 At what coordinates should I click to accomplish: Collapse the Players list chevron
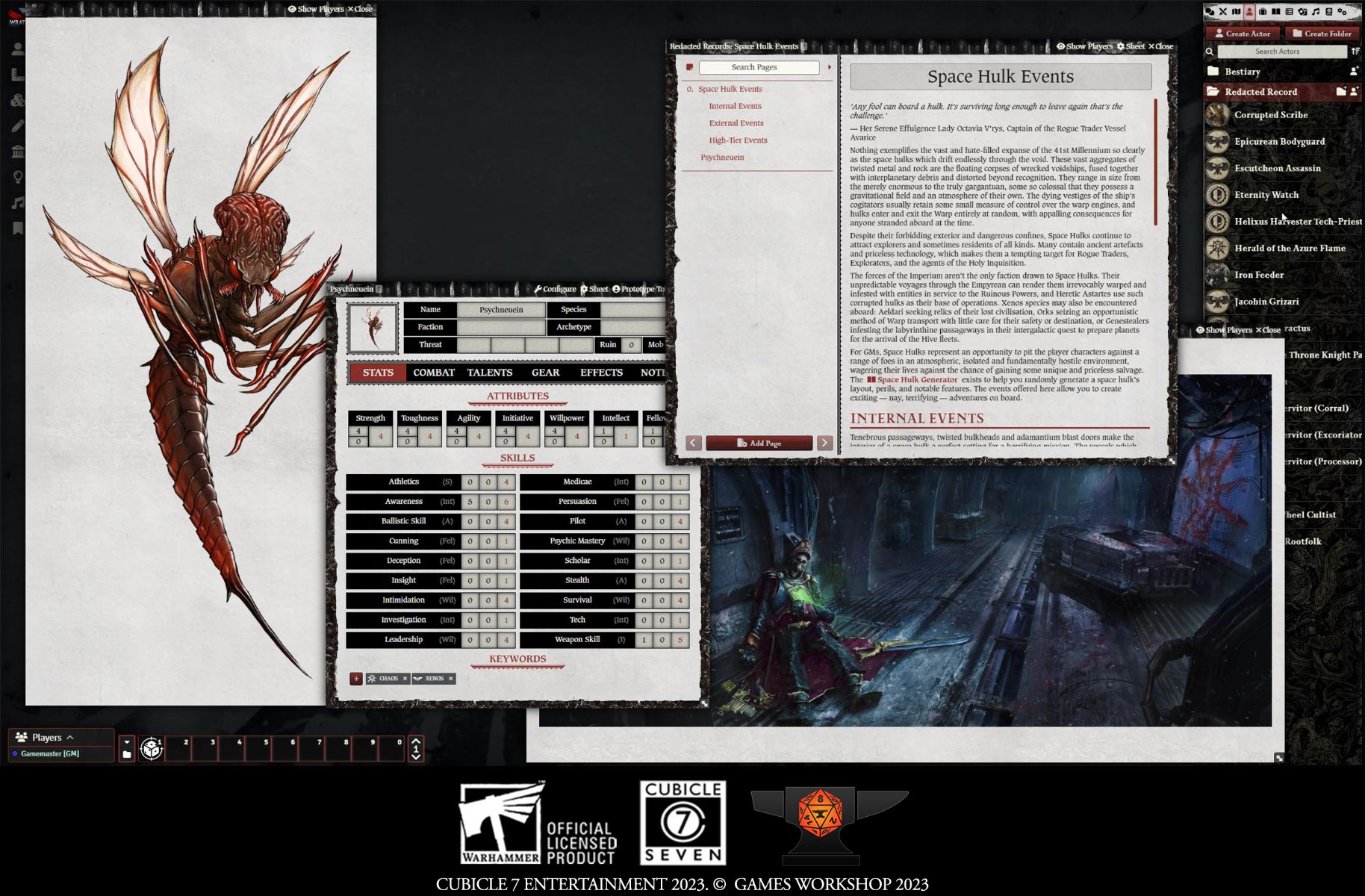tap(70, 738)
